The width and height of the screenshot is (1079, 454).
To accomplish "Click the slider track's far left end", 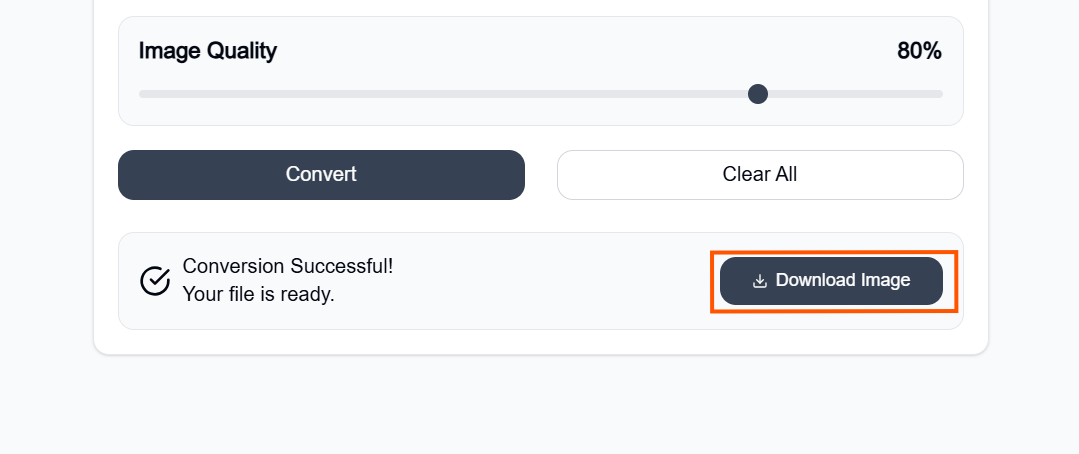I will 143,94.
